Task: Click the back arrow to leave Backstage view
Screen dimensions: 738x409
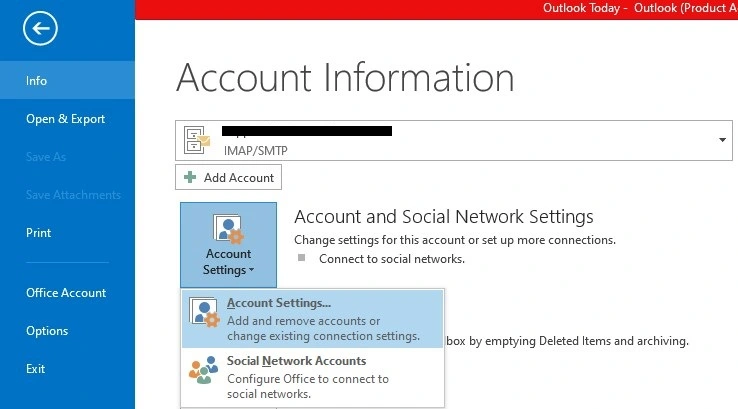Action: click(x=40, y=29)
